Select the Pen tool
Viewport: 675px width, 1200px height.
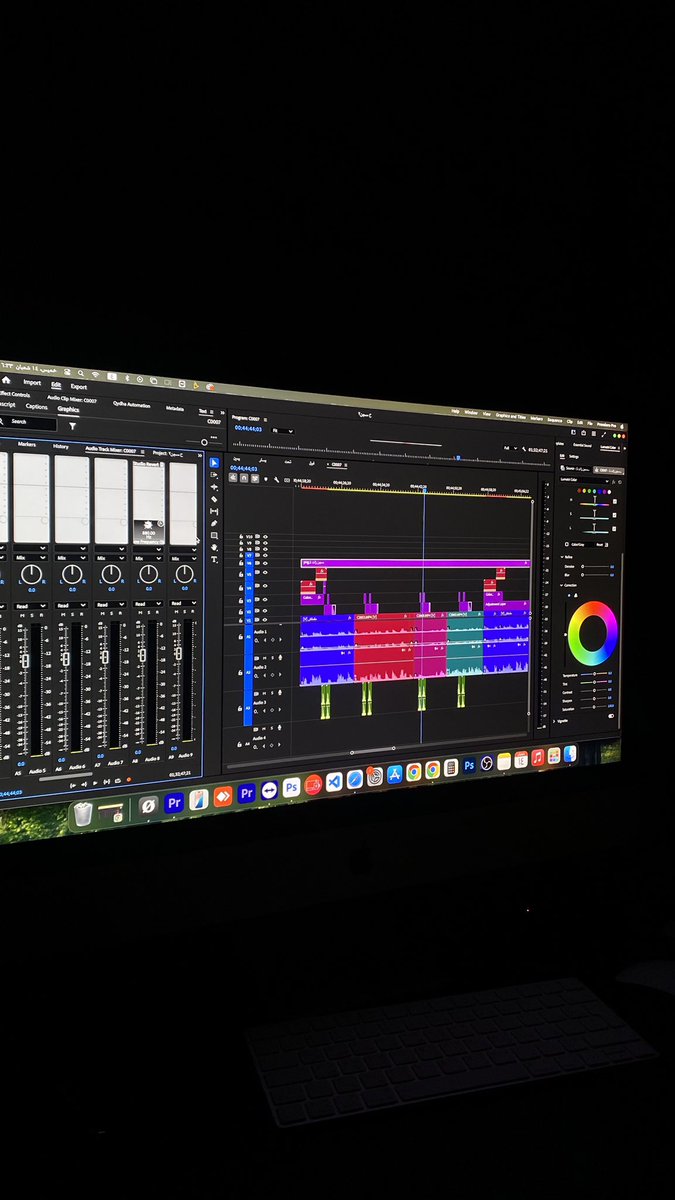click(x=214, y=523)
